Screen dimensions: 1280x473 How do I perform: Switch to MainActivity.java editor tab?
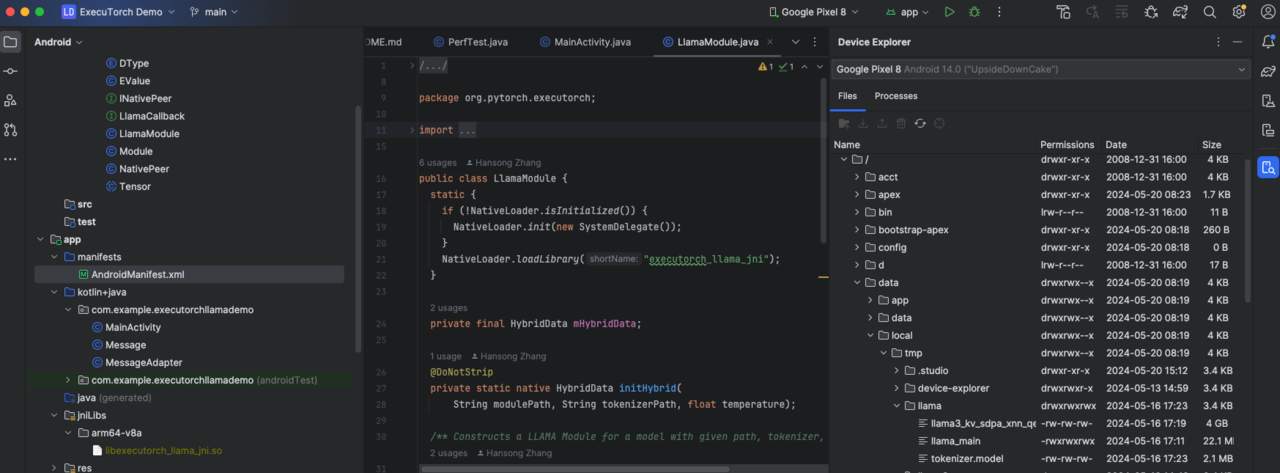(585, 42)
